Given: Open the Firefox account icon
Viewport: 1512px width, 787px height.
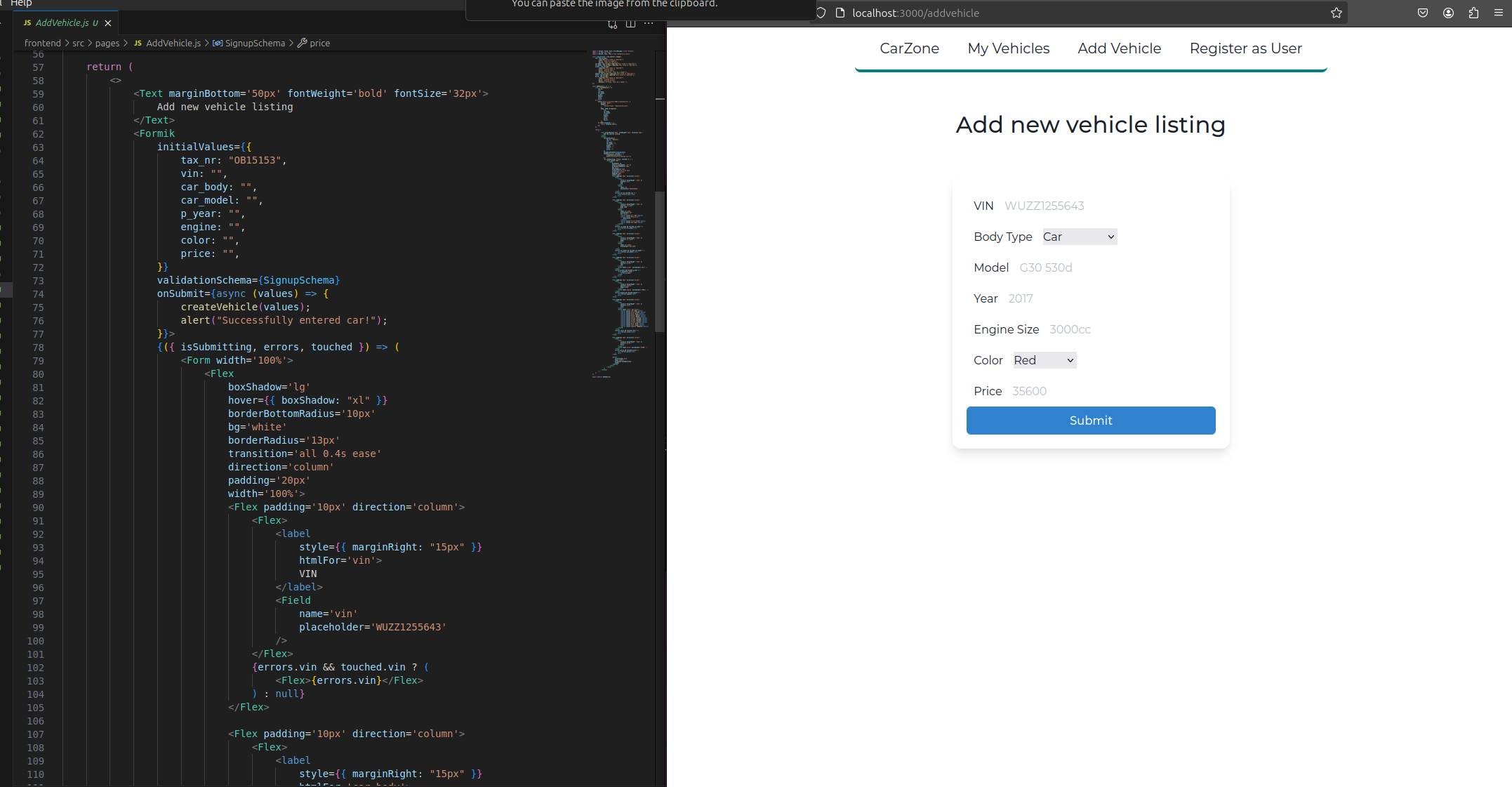Looking at the screenshot, I should click(x=1448, y=13).
